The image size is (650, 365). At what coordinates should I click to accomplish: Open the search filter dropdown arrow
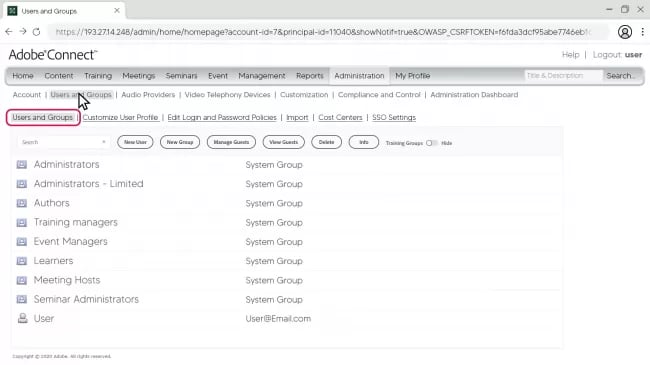pos(104,142)
